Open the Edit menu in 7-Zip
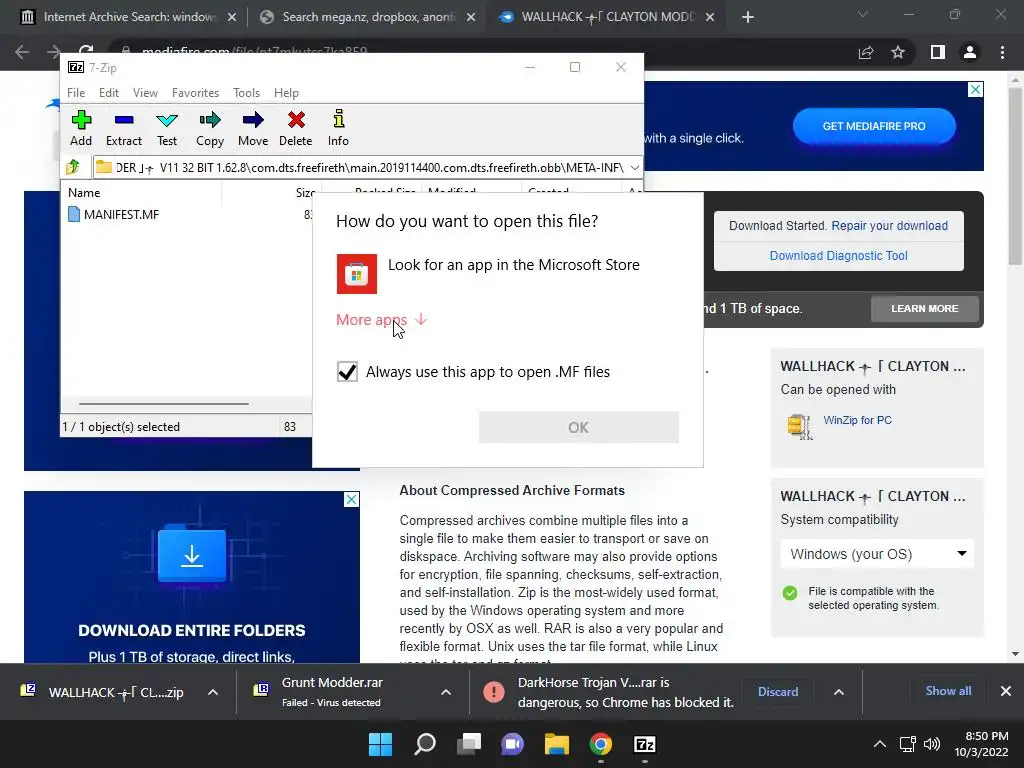This screenshot has height=768, width=1024. [108, 93]
